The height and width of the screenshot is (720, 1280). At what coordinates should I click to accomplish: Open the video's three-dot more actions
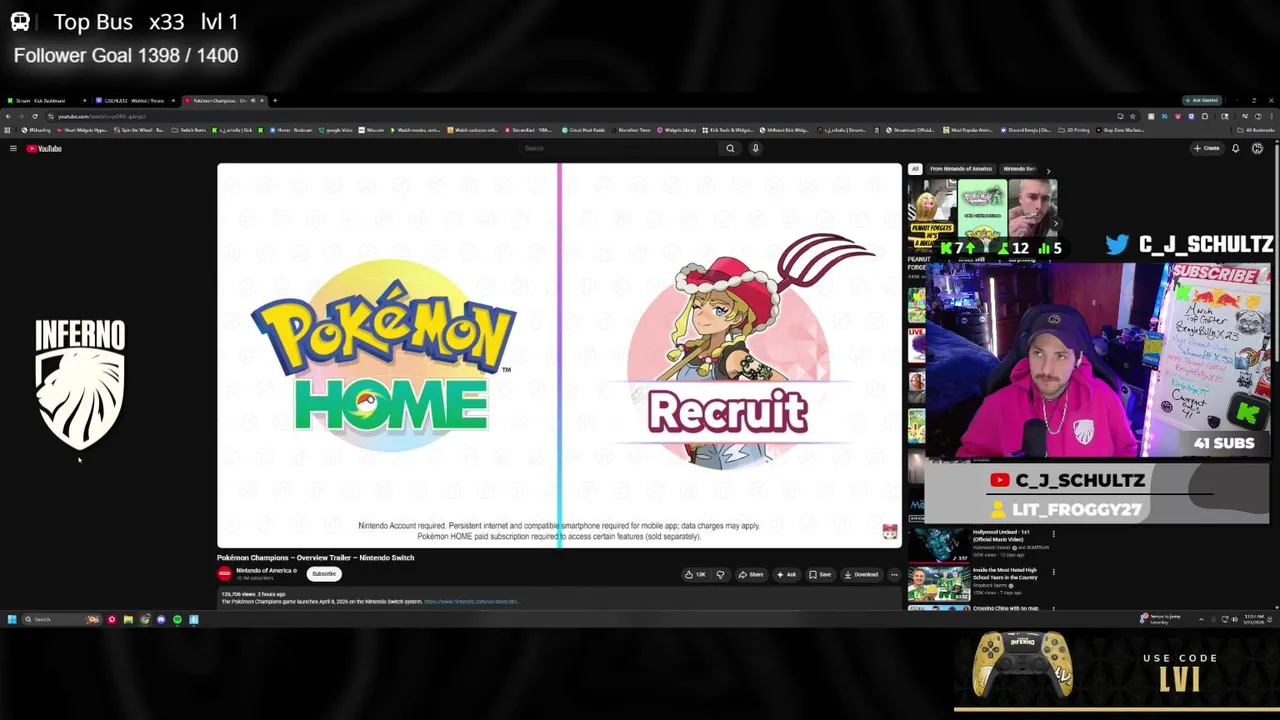(894, 575)
